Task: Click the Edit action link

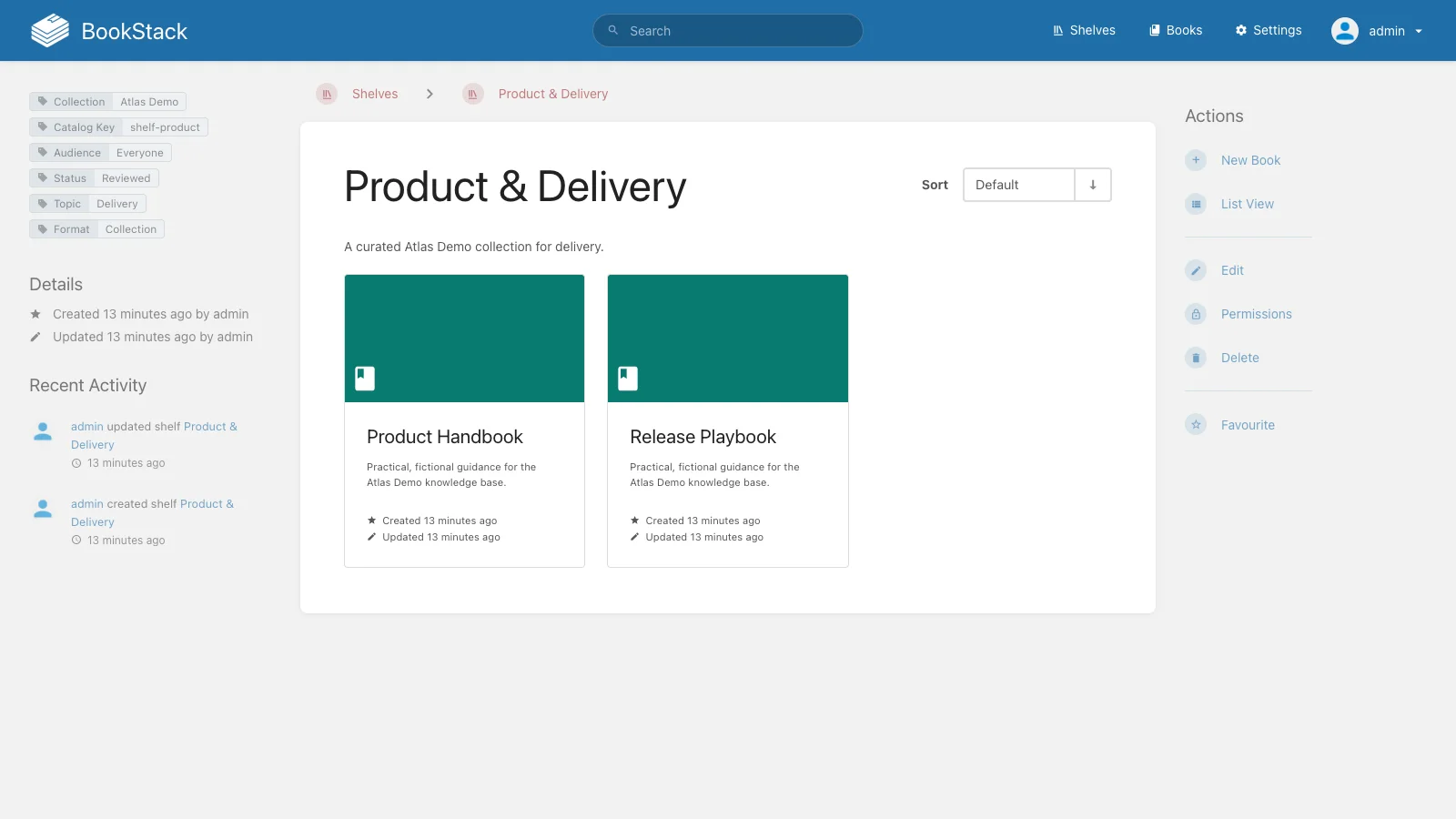Action: (x=1232, y=270)
